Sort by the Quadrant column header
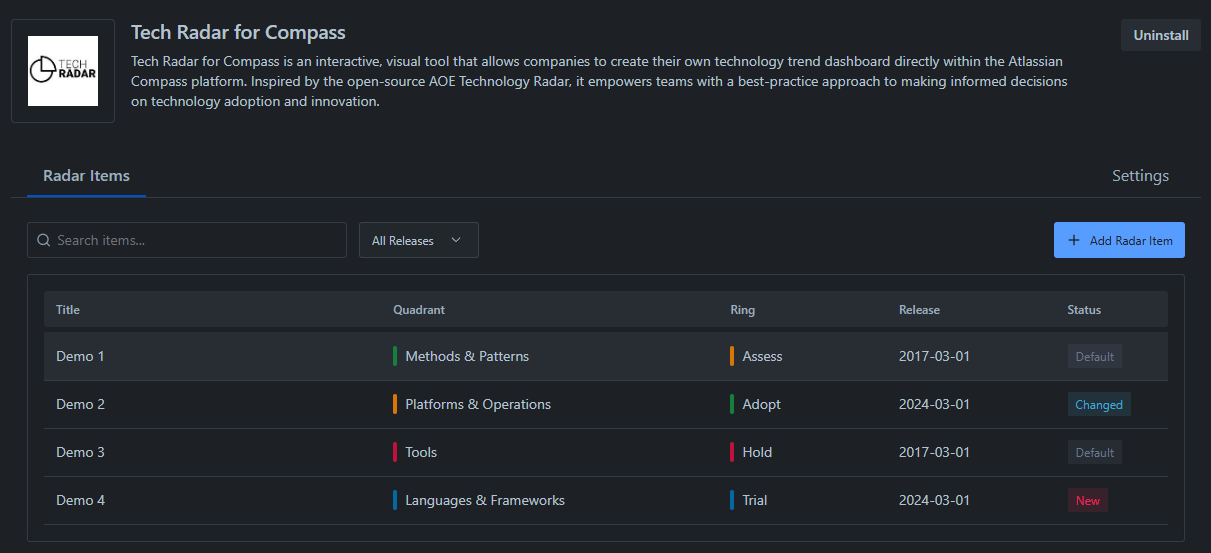Screen dimensions: 1211x553 419,310
